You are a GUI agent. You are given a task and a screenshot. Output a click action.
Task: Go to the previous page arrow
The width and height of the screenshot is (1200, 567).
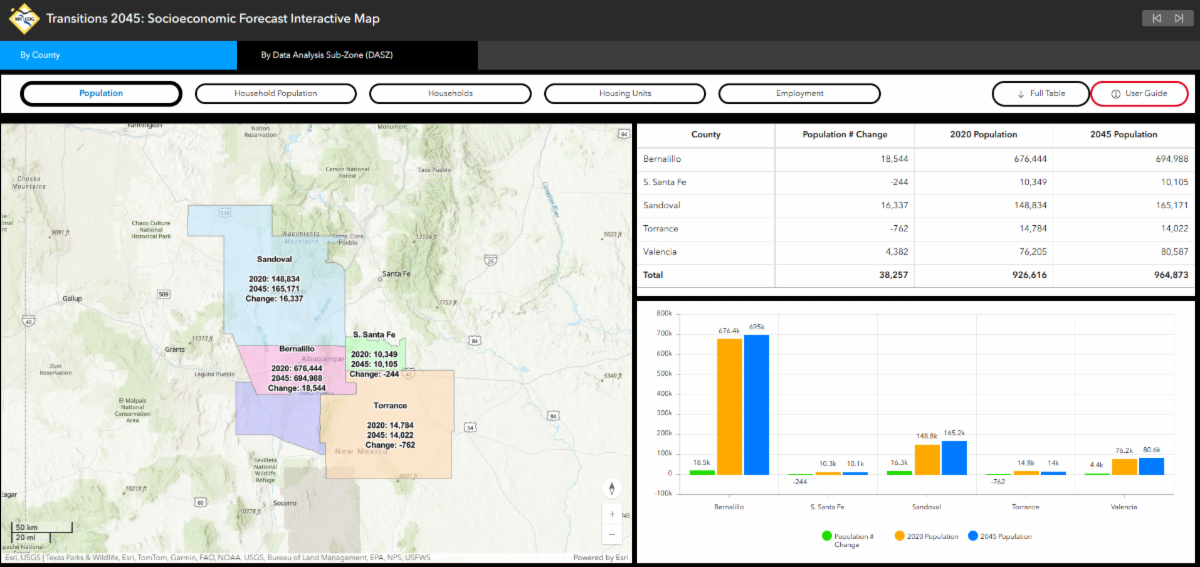(x=1156, y=18)
